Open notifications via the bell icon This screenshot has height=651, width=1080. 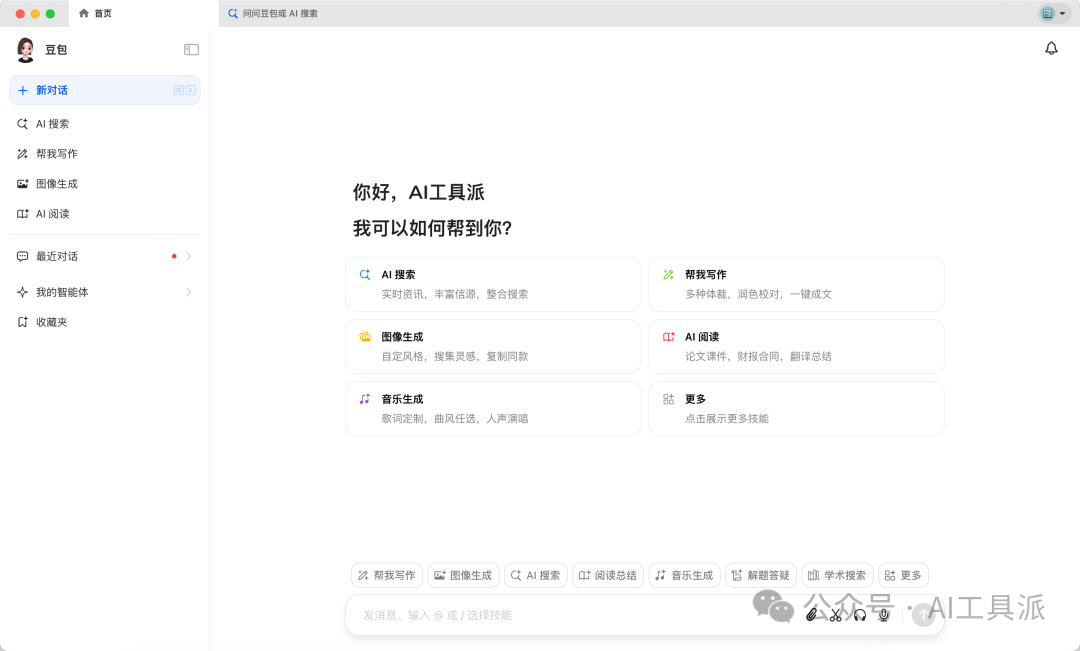tap(1051, 48)
